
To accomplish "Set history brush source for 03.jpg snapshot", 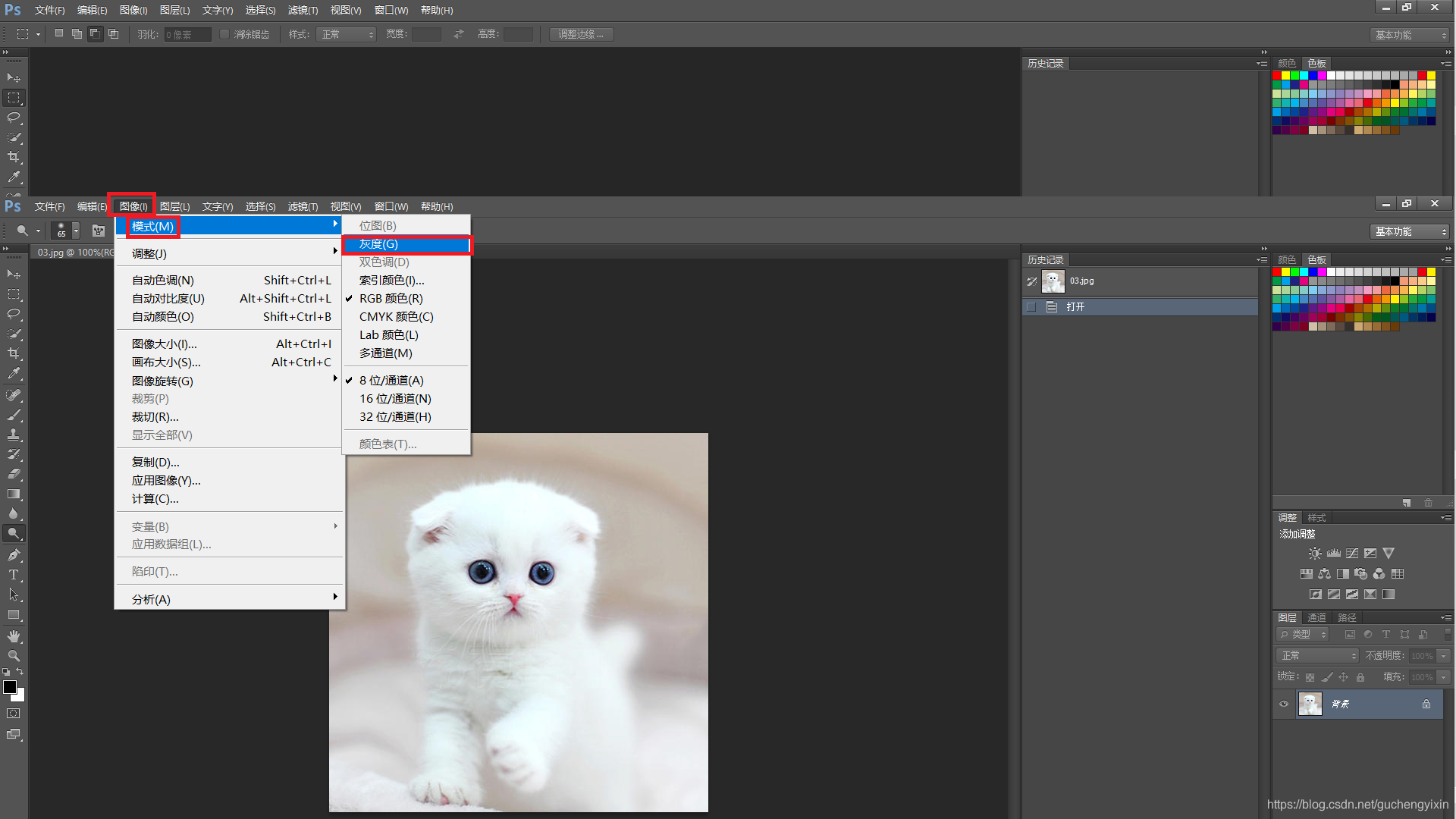I will click(x=1031, y=281).
